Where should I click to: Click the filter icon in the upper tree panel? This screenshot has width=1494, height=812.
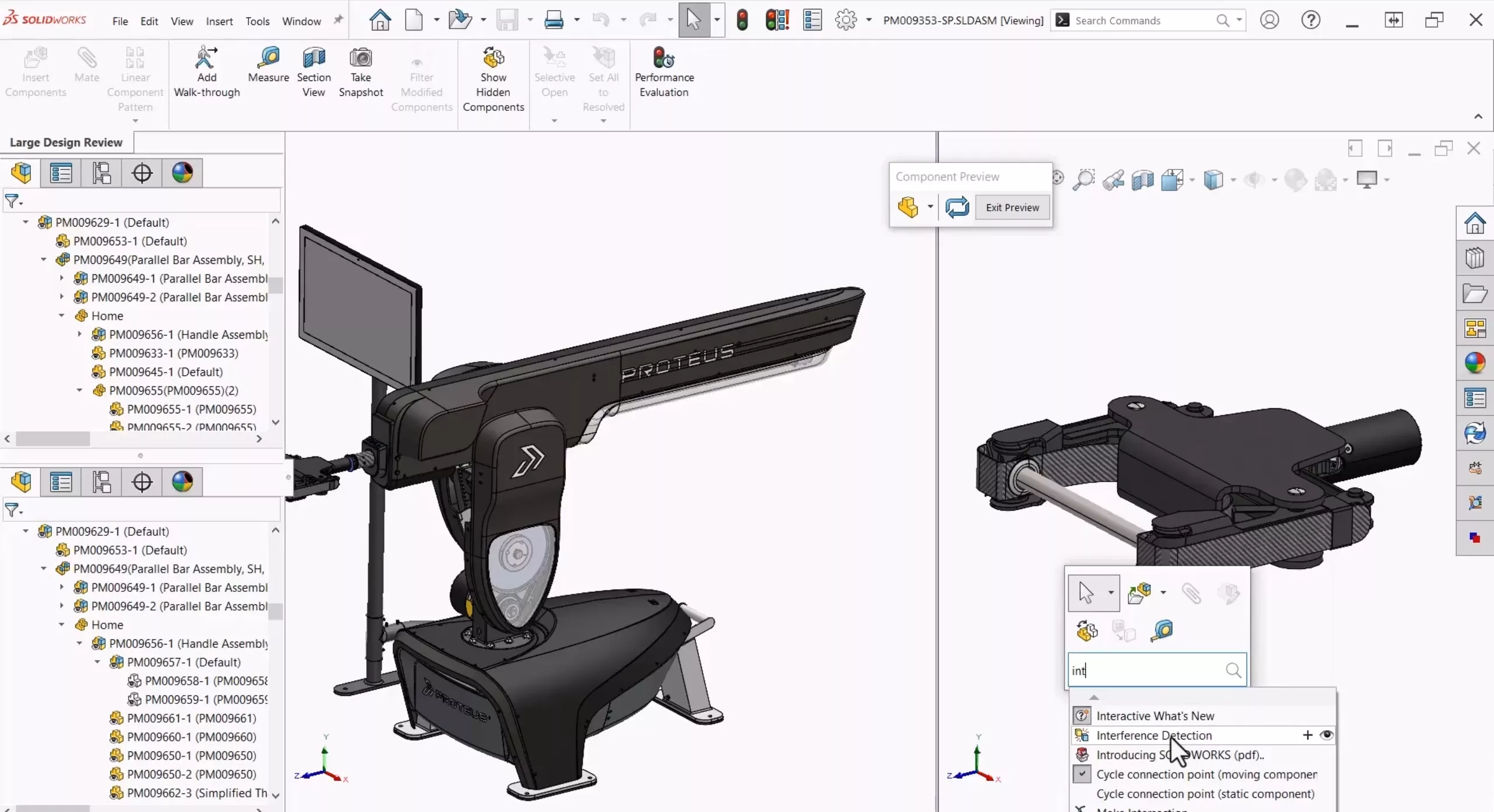(x=13, y=201)
